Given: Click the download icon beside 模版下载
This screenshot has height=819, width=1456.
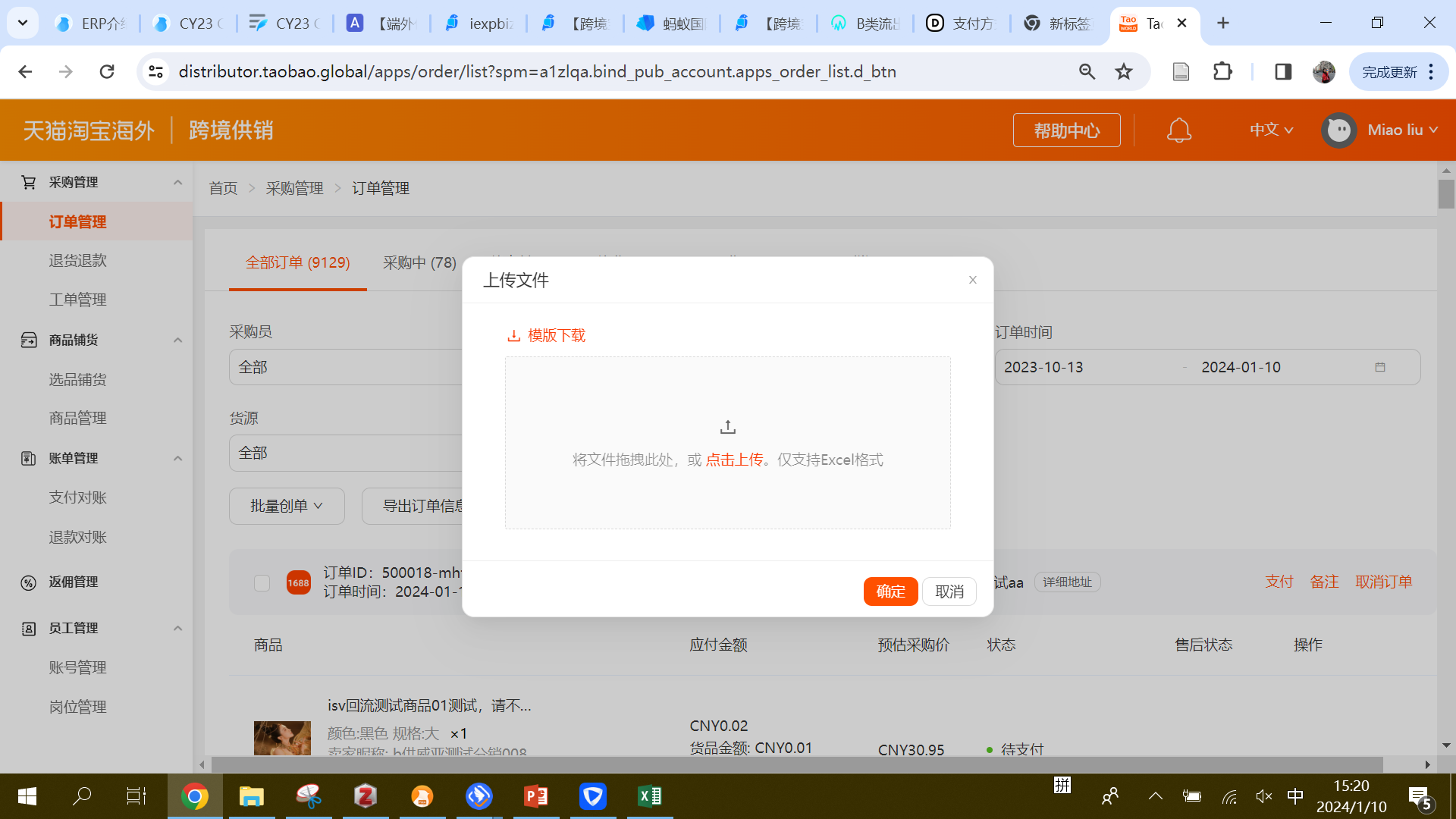Looking at the screenshot, I should click(x=513, y=334).
